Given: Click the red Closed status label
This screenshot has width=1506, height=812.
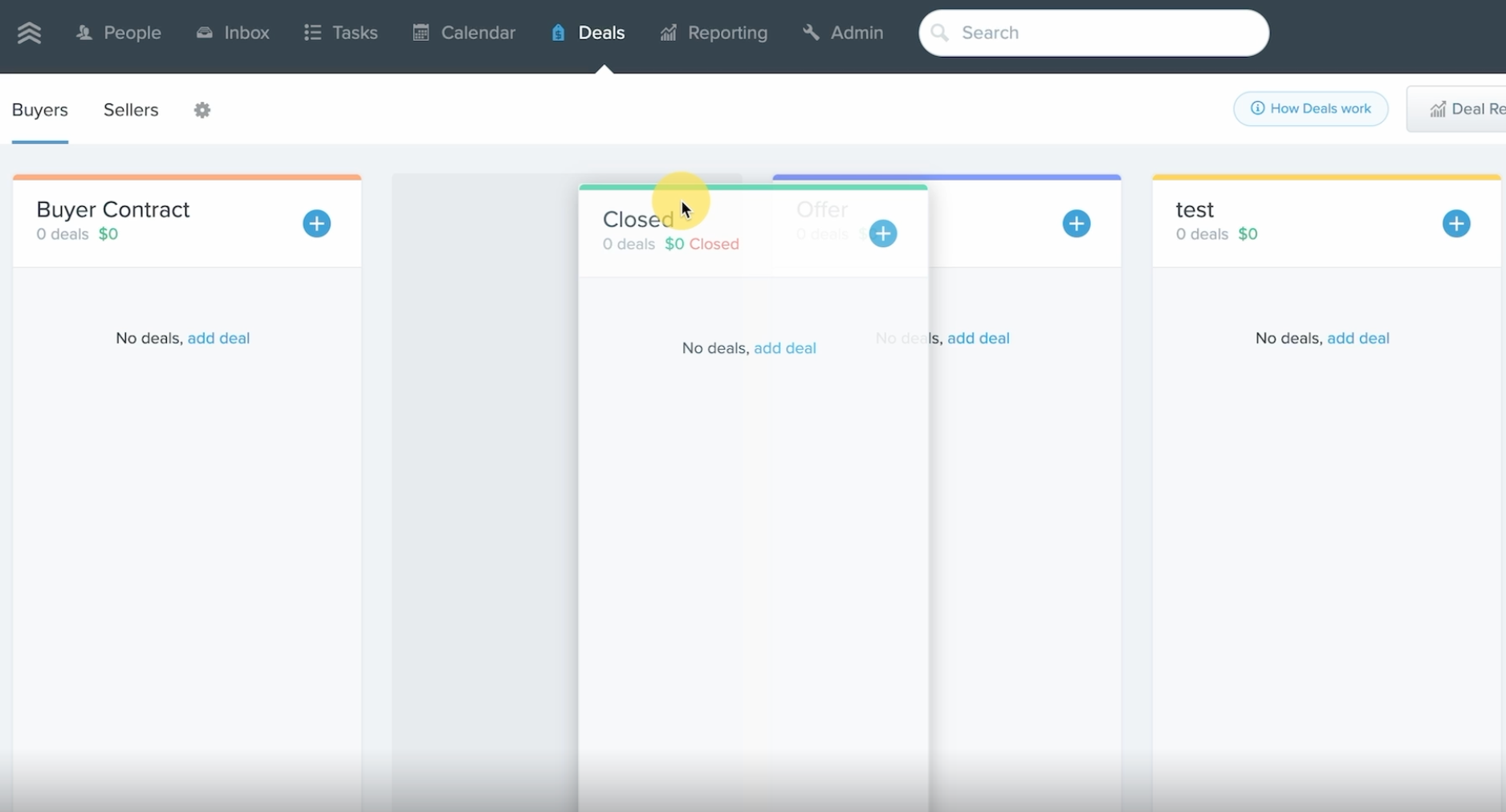Looking at the screenshot, I should [714, 244].
